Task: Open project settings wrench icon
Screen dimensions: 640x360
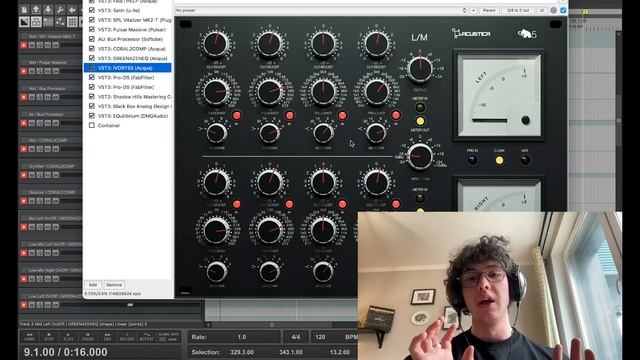Action: pos(60,9)
